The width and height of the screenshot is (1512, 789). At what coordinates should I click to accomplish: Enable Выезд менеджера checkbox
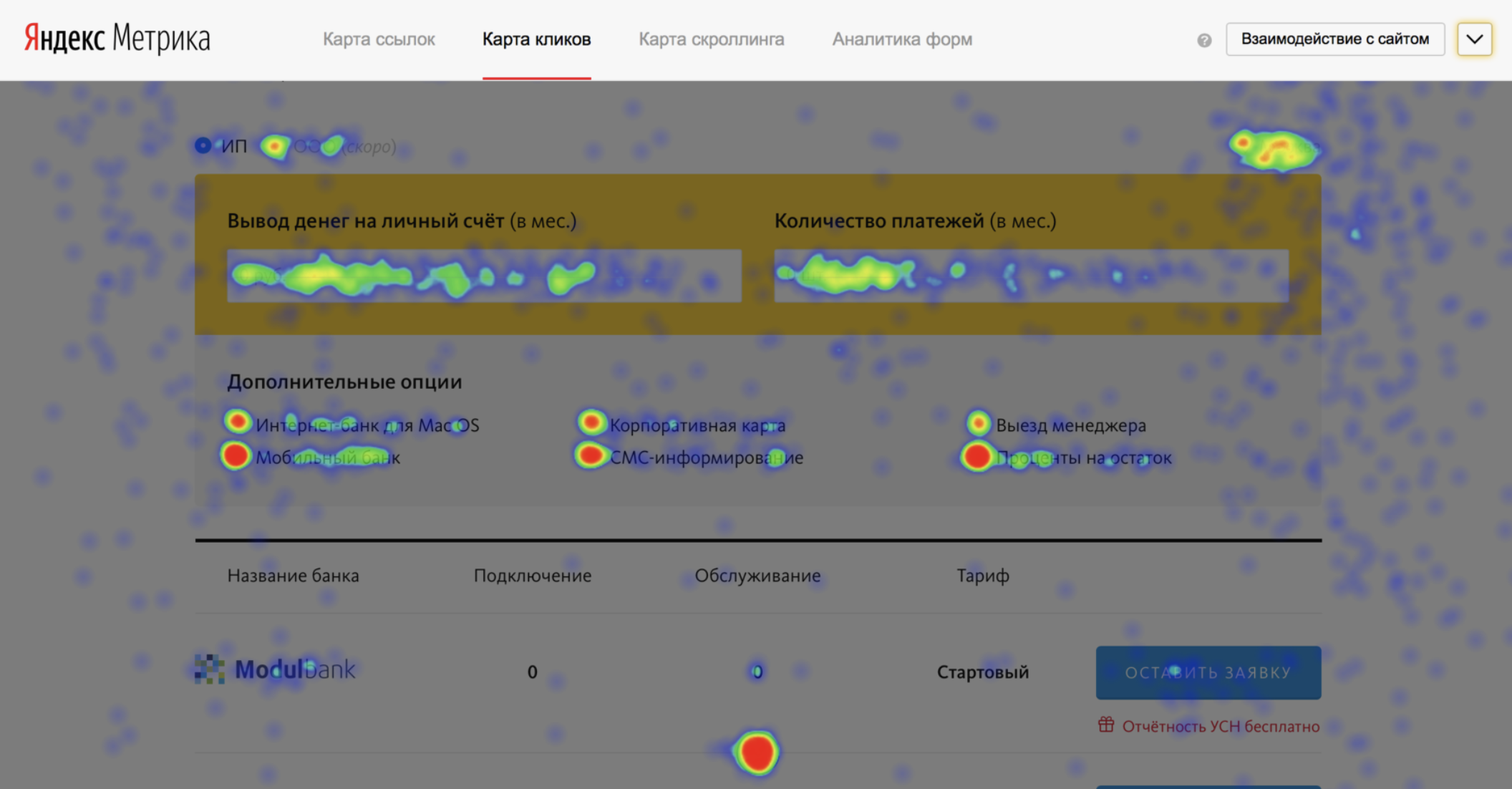(978, 423)
